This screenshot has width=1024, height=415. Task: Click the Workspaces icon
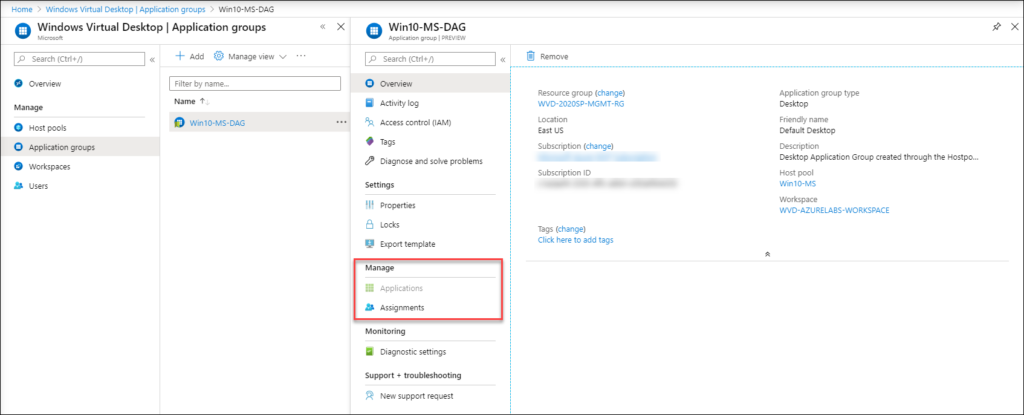pos(18,167)
